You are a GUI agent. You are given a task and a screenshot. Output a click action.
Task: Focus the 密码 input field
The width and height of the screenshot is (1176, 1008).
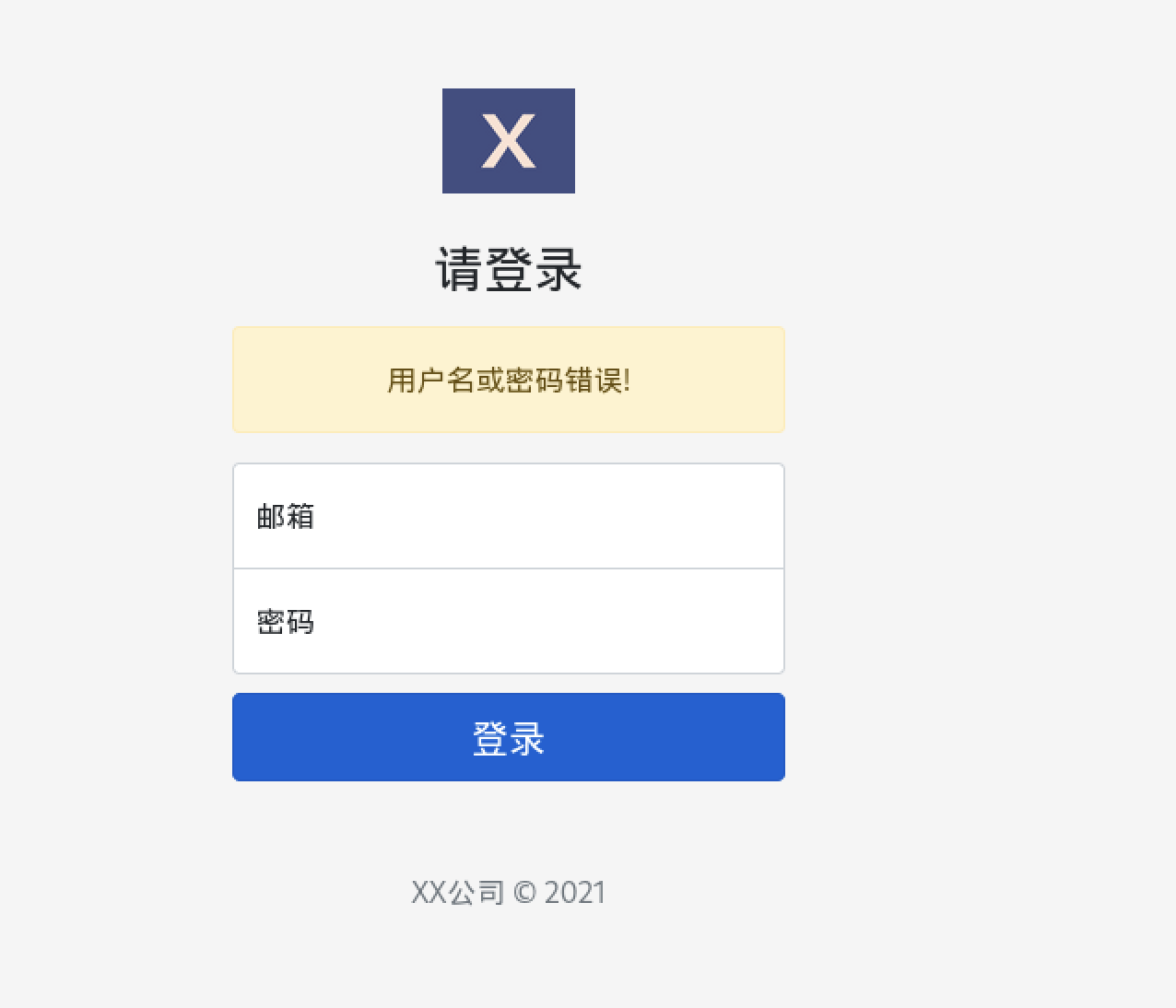click(x=508, y=621)
